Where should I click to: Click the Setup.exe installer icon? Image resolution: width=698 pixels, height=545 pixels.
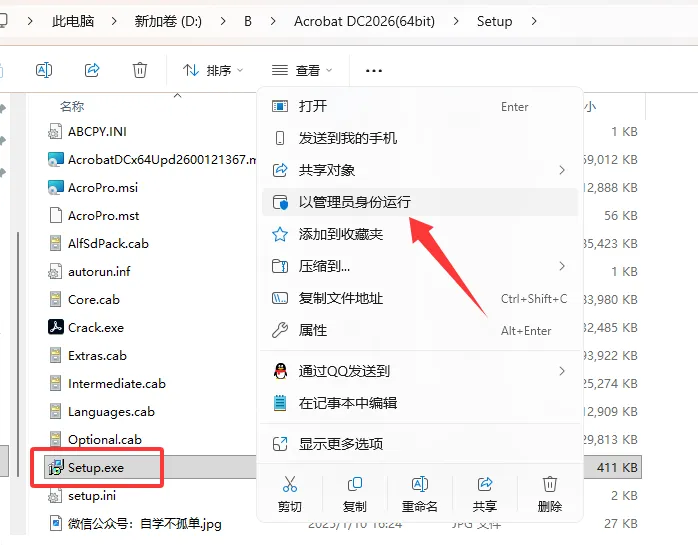coord(56,467)
